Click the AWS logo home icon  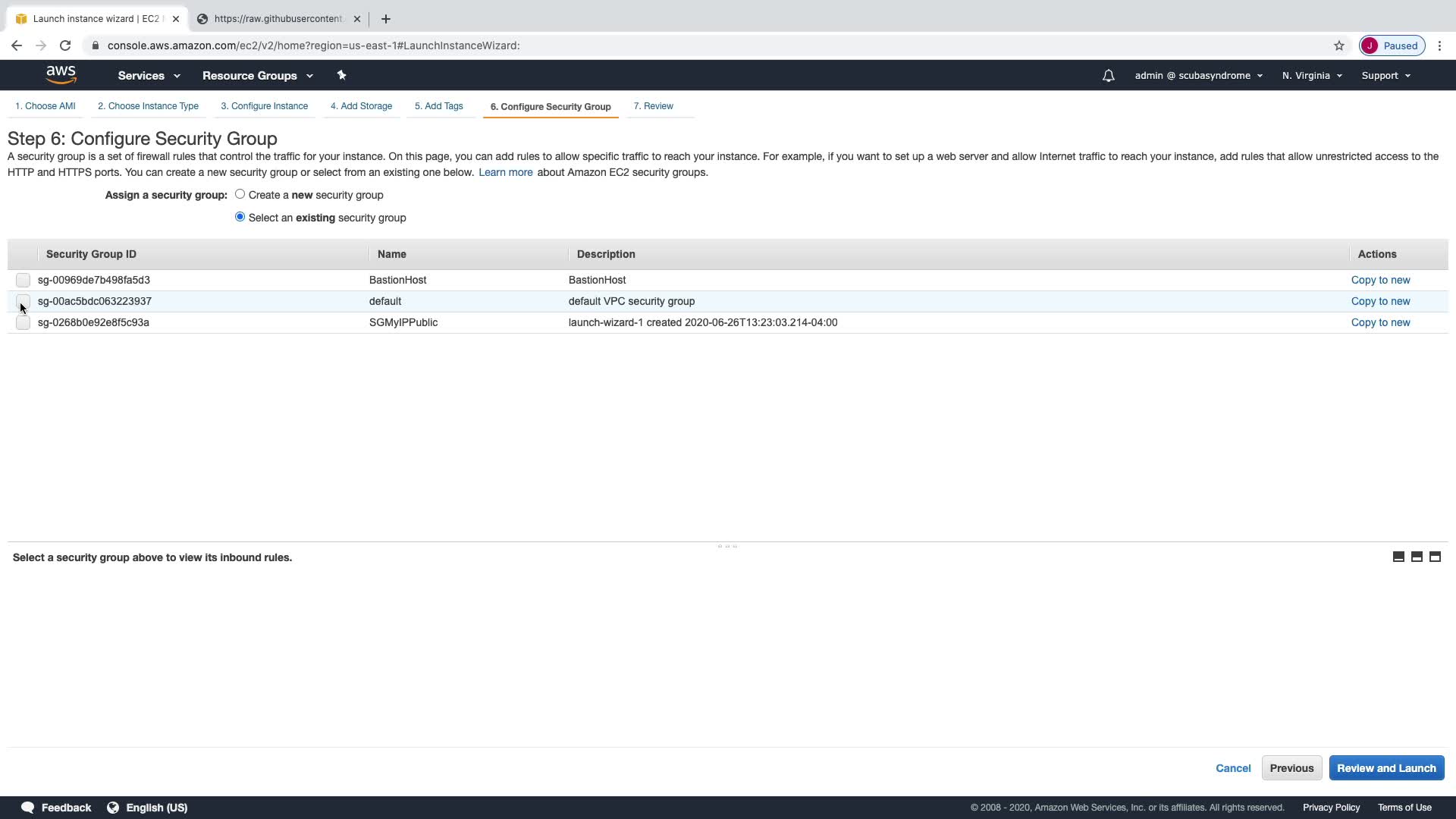(x=61, y=75)
